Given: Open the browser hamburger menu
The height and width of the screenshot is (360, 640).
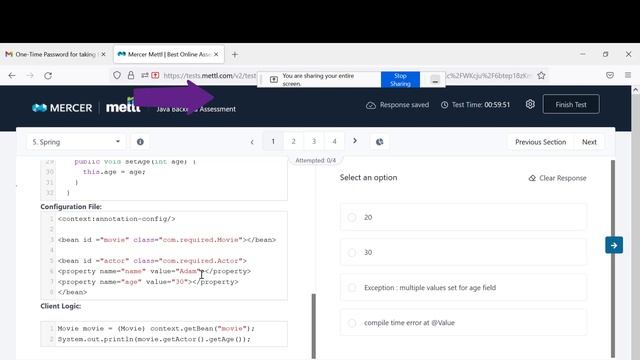Looking at the screenshot, I should tap(628, 75).
